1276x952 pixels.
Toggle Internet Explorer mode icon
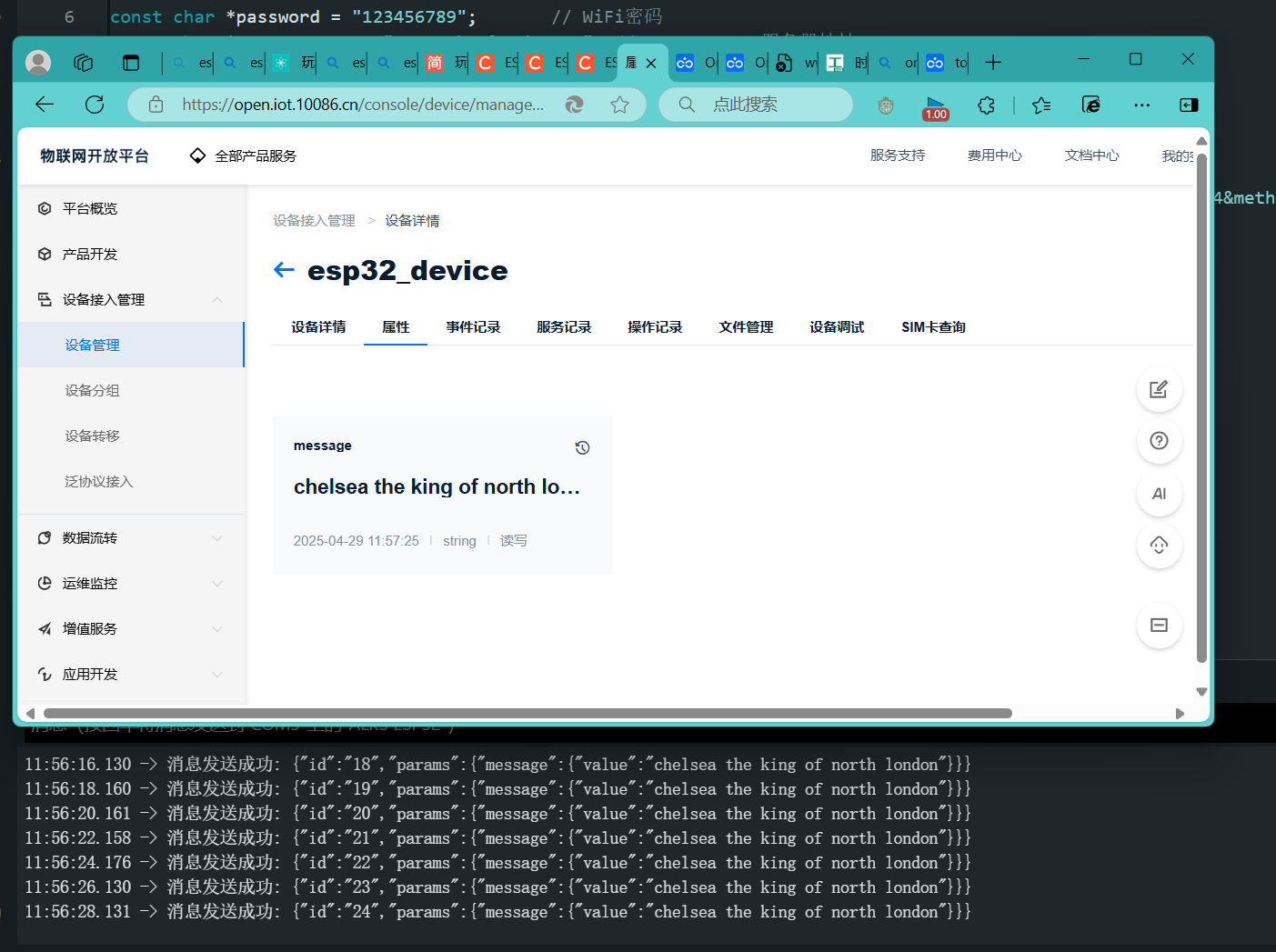pyautogui.click(x=1091, y=105)
